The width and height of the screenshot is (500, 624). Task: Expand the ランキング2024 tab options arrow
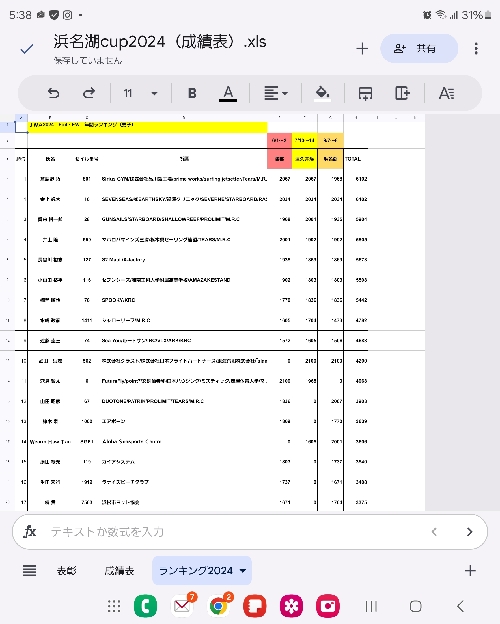[243, 571]
